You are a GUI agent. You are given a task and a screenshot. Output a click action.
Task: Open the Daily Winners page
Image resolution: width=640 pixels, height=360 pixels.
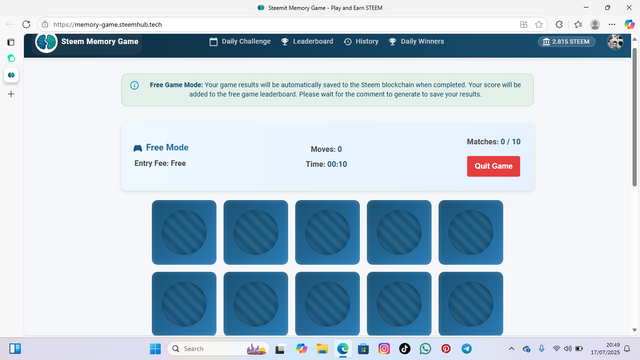(416, 42)
